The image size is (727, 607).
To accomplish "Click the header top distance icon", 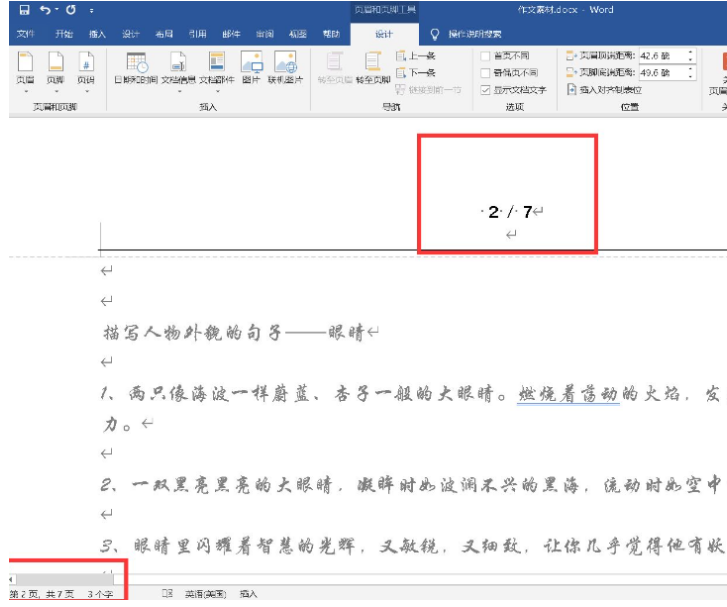I will pos(571,56).
